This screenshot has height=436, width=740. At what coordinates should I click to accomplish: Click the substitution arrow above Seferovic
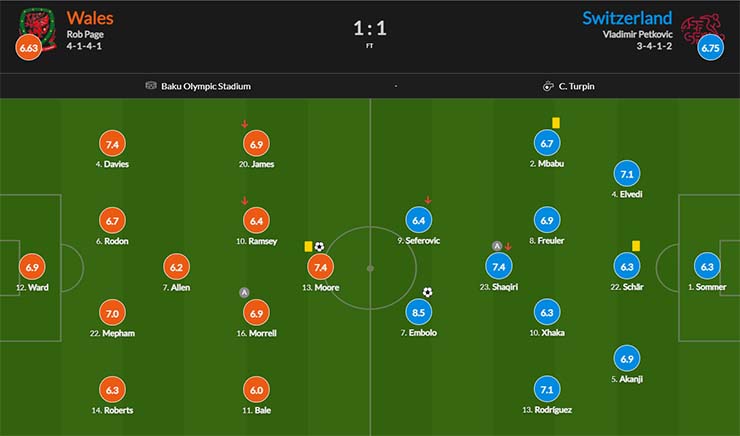point(428,200)
